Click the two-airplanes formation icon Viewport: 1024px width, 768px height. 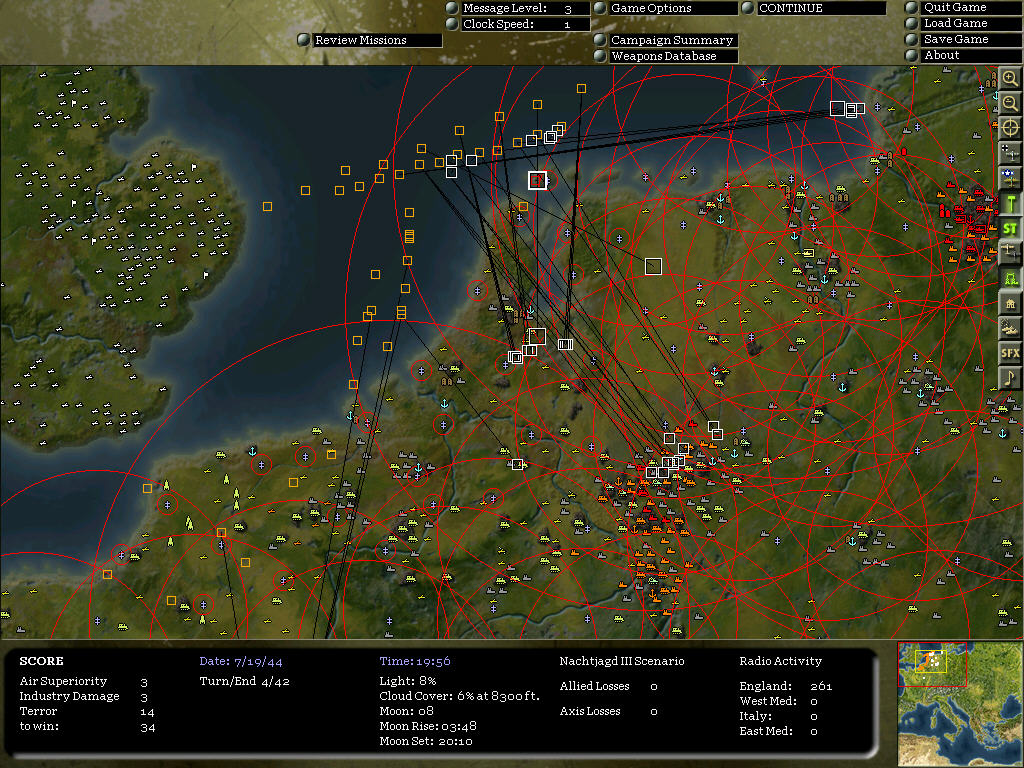[x=1010, y=253]
